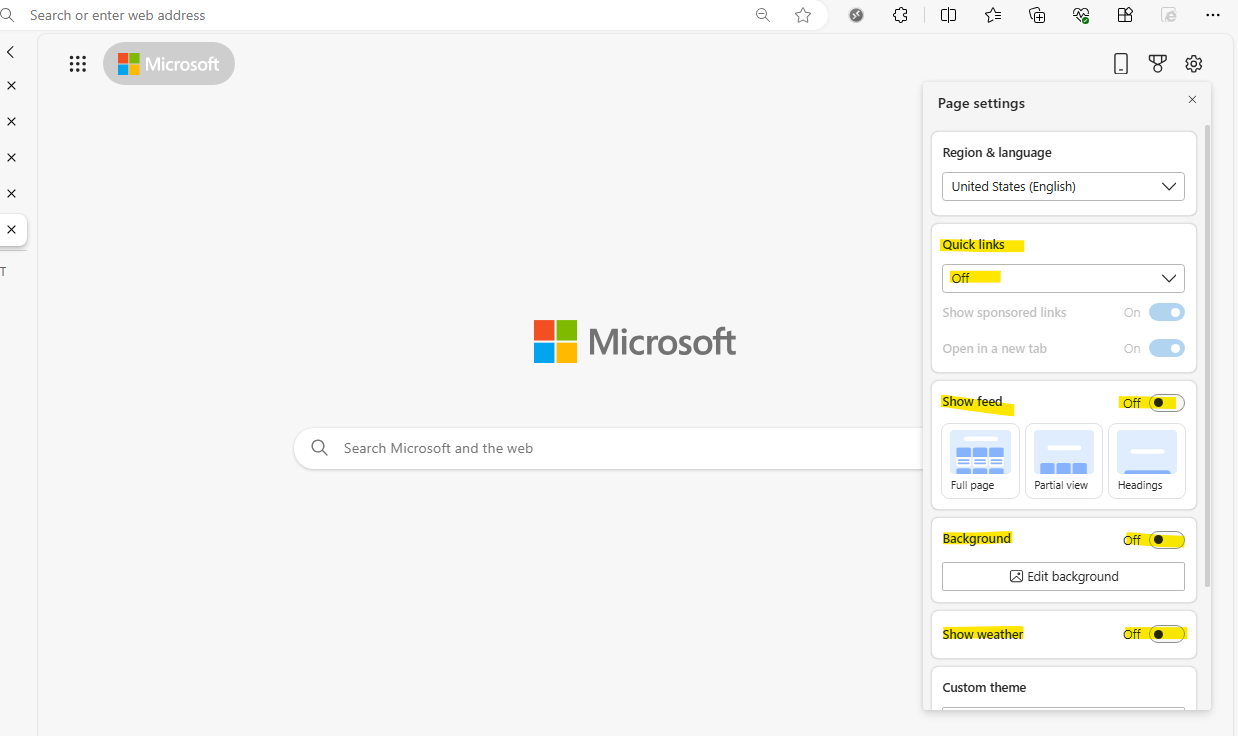Open Browser essentials heart icon

coord(1081,15)
